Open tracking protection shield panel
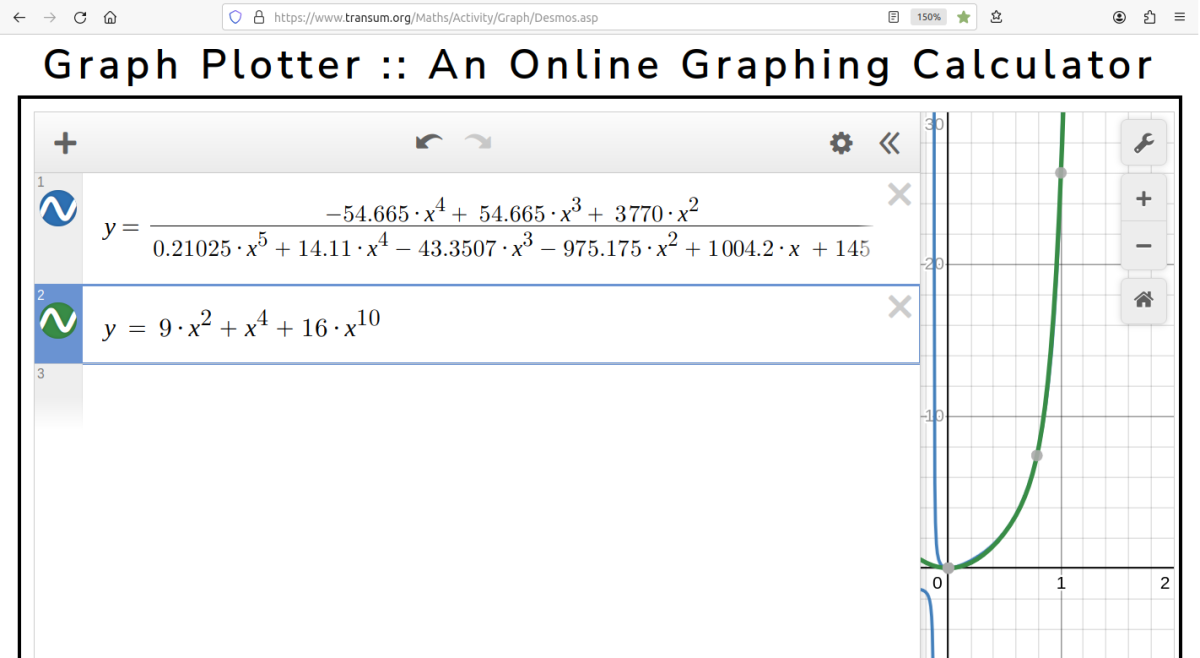Screen dimensions: 1200x658 (236, 17)
